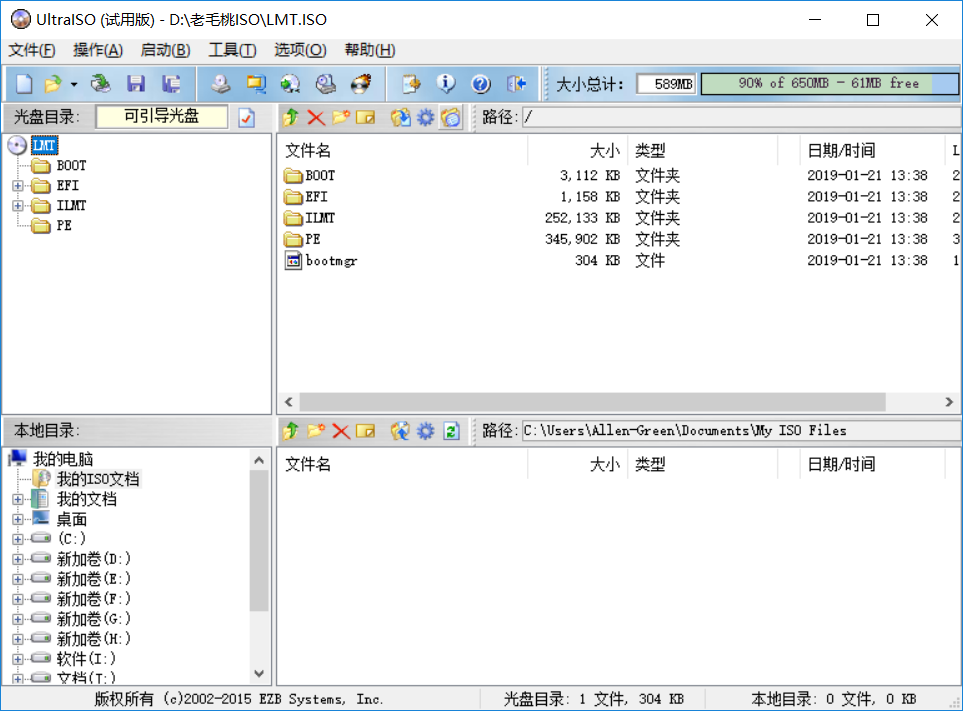Burn the CD image with the flaming disc icon
This screenshot has width=963, height=711.
[x=361, y=84]
